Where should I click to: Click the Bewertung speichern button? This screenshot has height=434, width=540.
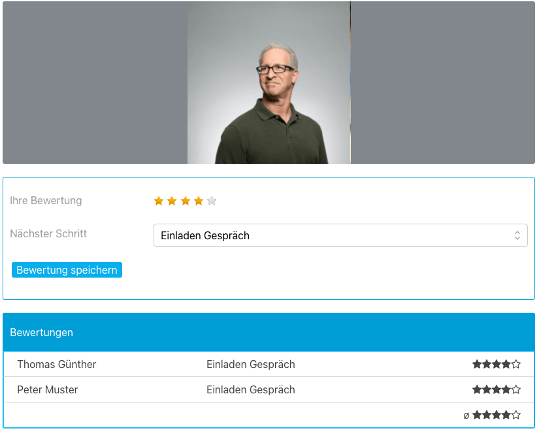click(x=67, y=270)
